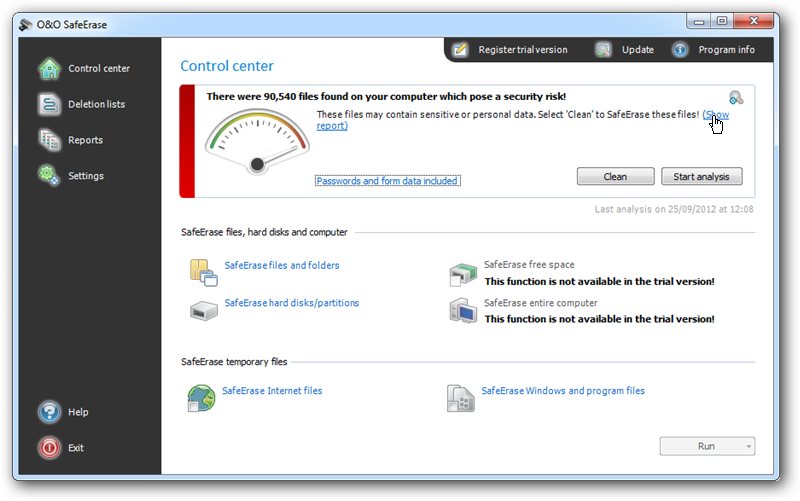The image size is (800, 501).
Task: Expand the Run button dropdown arrow
Action: [x=748, y=446]
